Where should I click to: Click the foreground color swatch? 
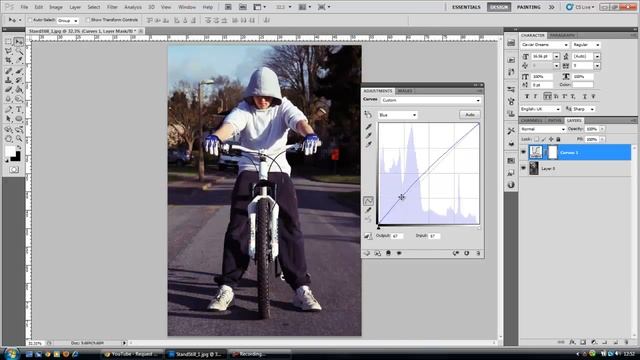click(x=10, y=151)
